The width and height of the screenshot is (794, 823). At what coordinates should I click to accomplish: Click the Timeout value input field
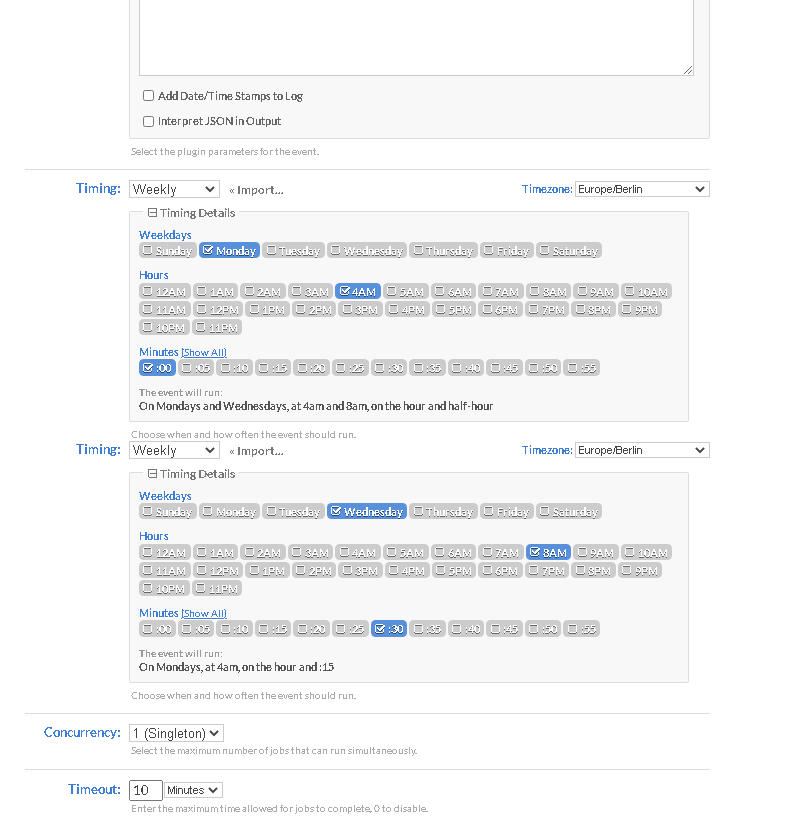coord(144,789)
